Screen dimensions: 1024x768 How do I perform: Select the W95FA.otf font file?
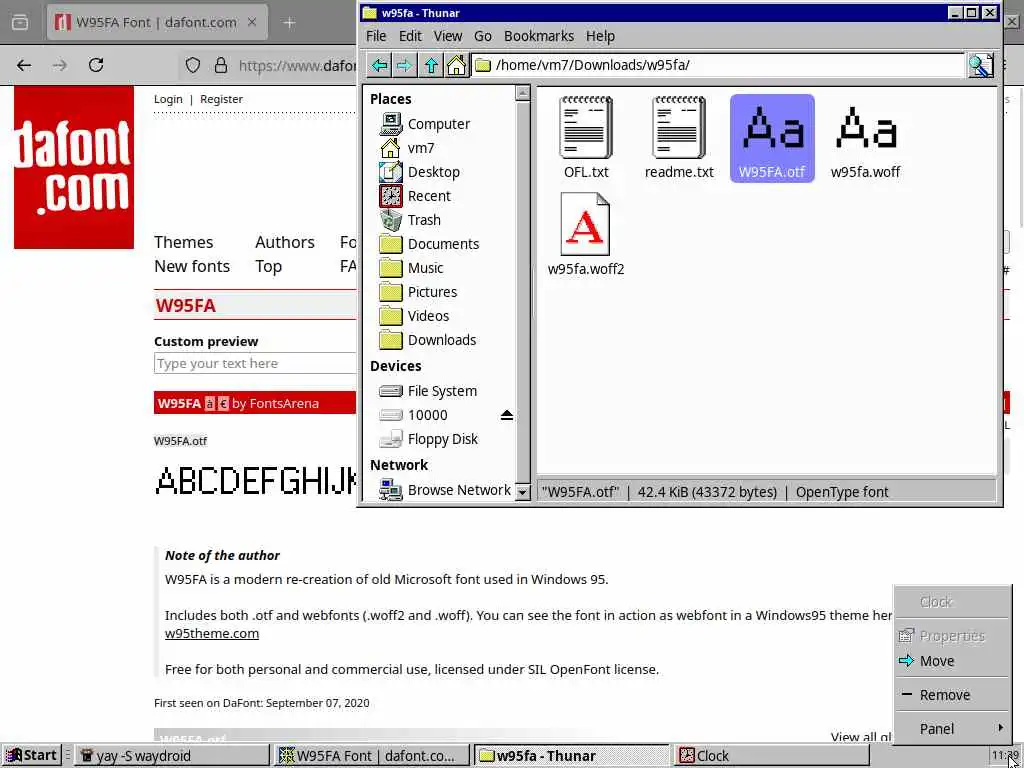pos(772,138)
